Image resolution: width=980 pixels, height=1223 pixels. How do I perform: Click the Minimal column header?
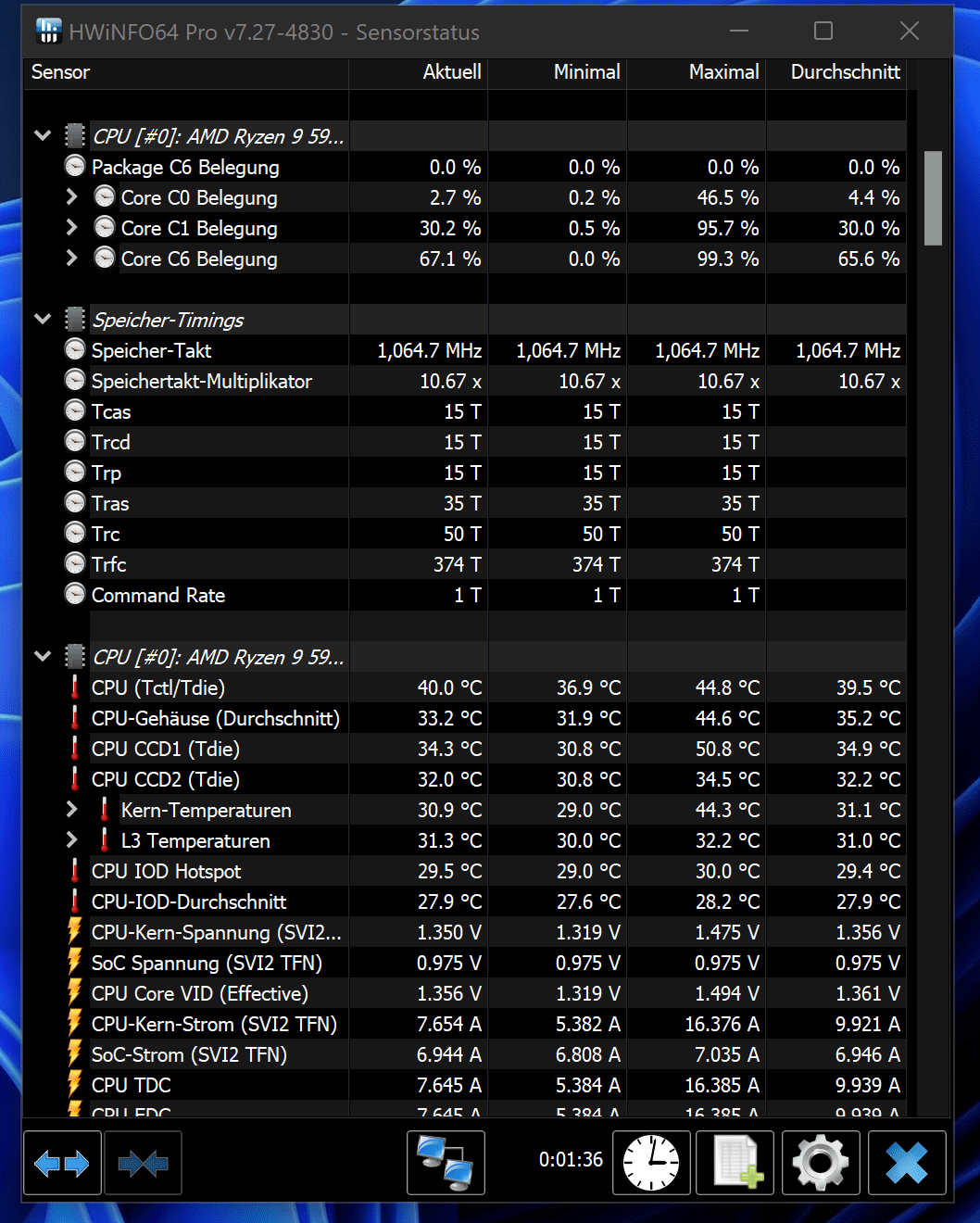pos(558,72)
